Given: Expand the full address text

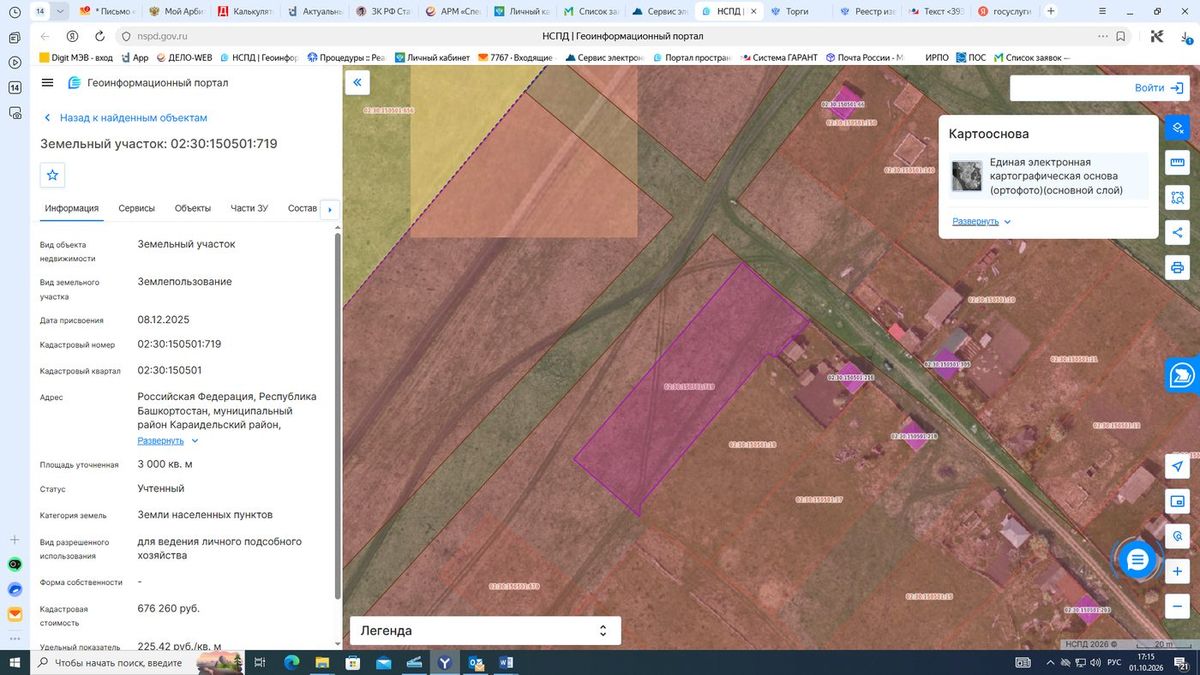Looking at the screenshot, I should pos(168,440).
